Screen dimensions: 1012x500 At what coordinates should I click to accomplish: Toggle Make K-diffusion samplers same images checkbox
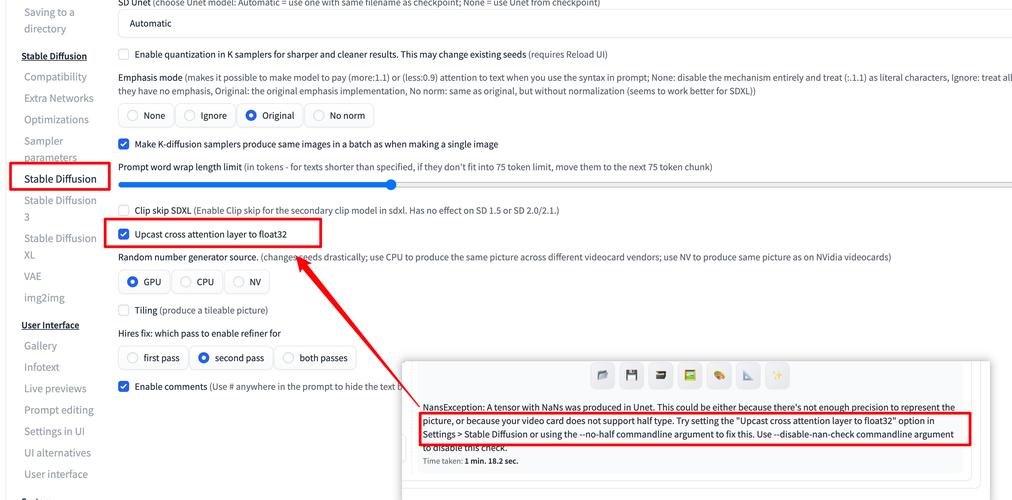(124, 144)
